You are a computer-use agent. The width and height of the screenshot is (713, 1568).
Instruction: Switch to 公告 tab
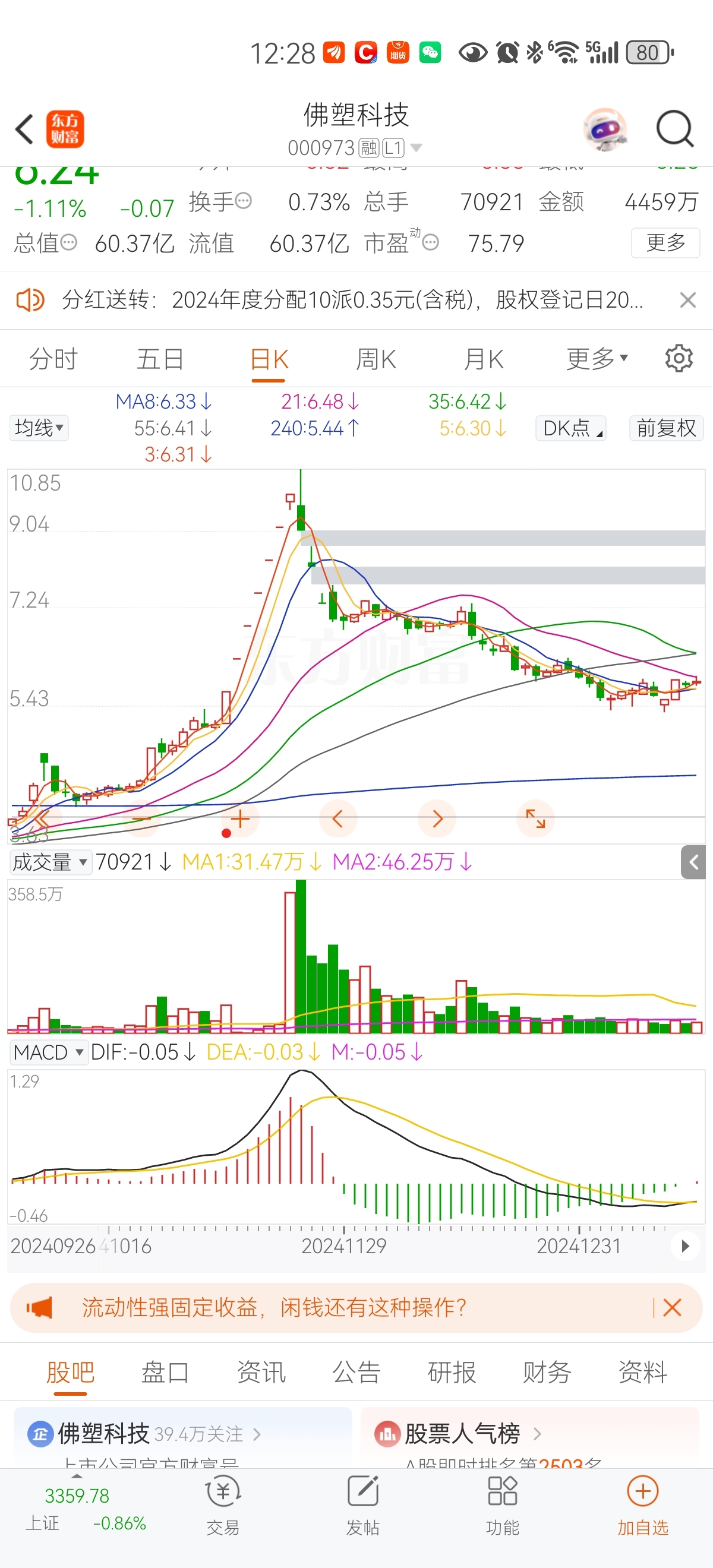pos(356,1372)
